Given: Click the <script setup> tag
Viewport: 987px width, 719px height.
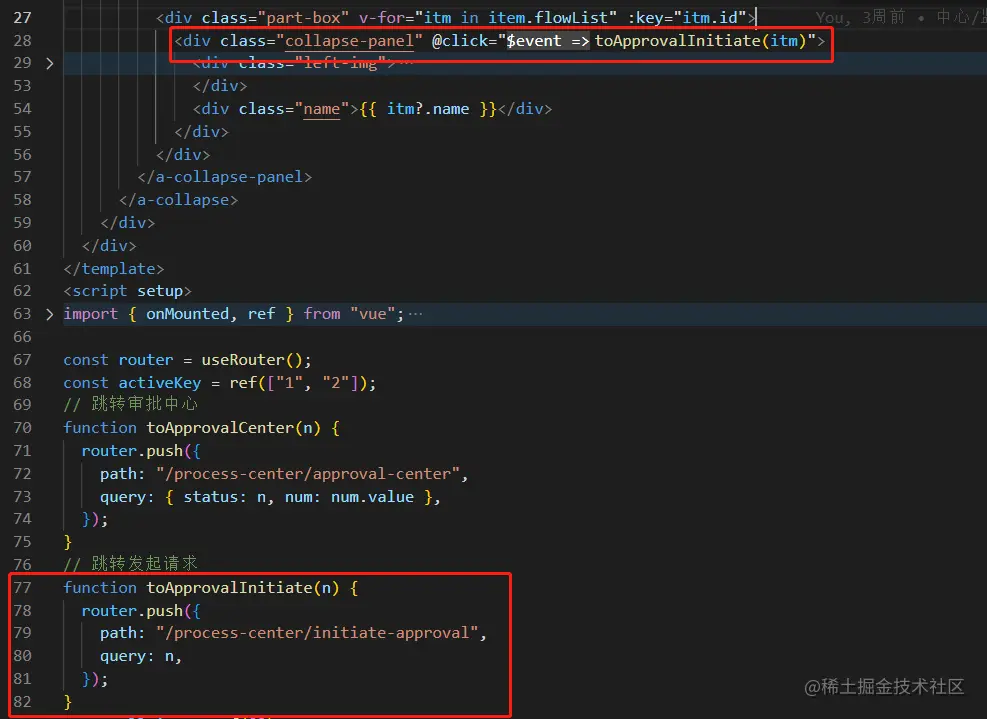Looking at the screenshot, I should pyautogui.click(x=127, y=291).
